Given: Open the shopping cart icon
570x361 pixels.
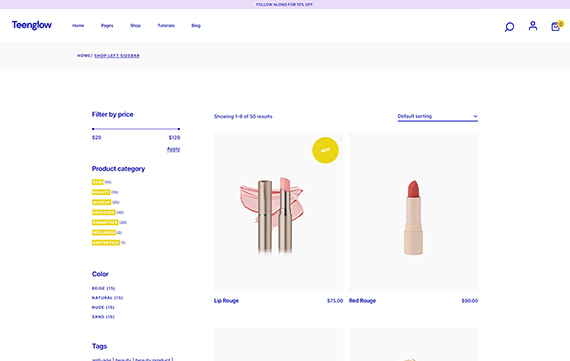Looking at the screenshot, I should point(556,26).
